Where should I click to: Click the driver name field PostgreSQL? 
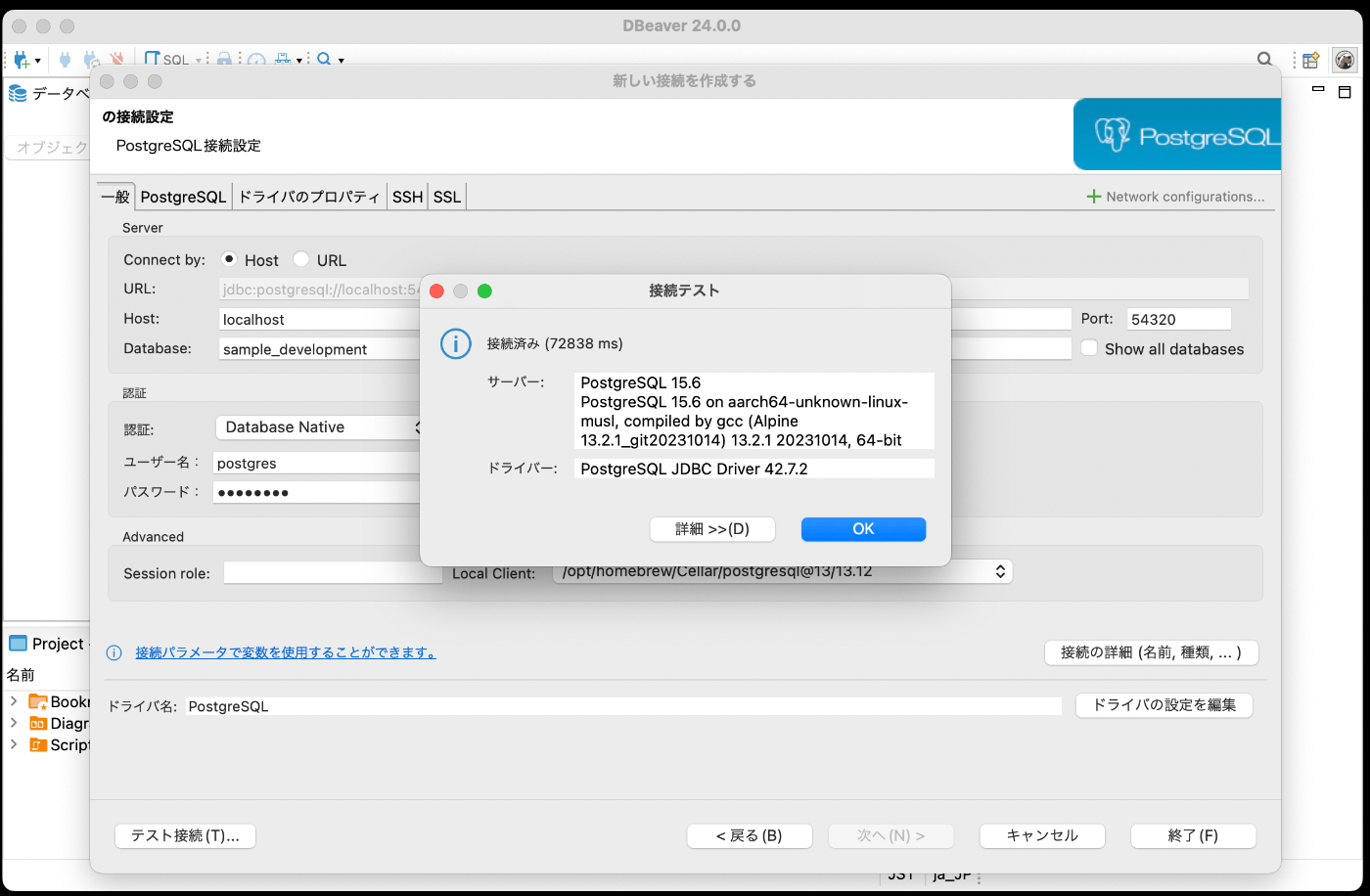[x=623, y=706]
